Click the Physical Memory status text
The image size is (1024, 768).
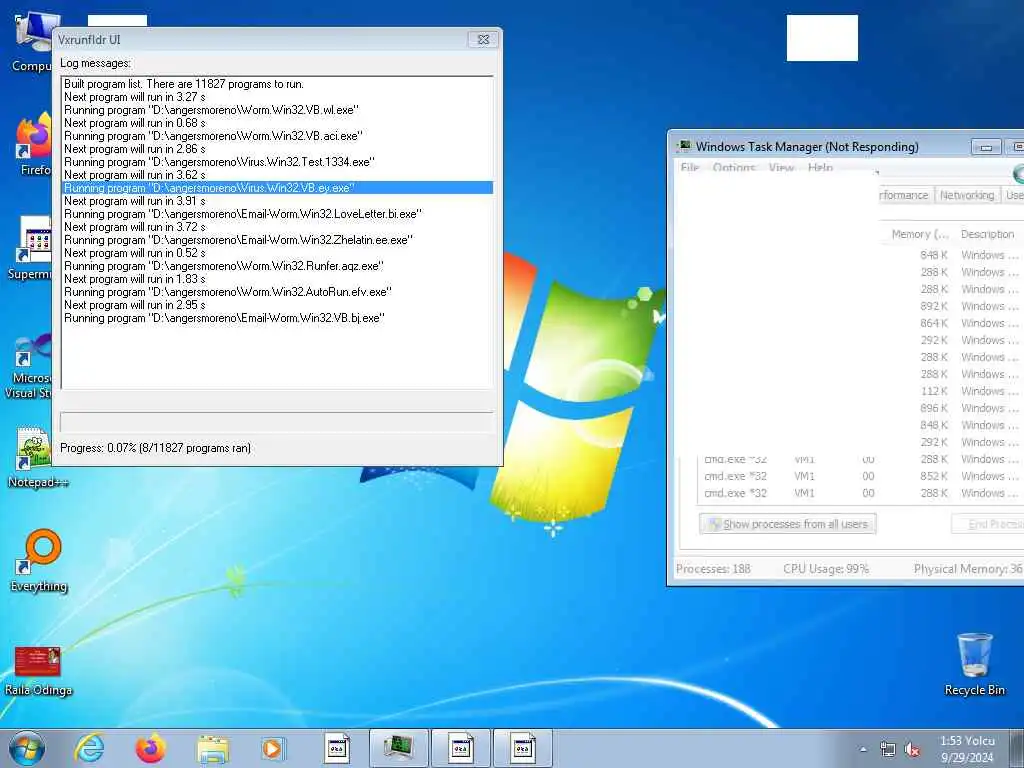coord(968,569)
